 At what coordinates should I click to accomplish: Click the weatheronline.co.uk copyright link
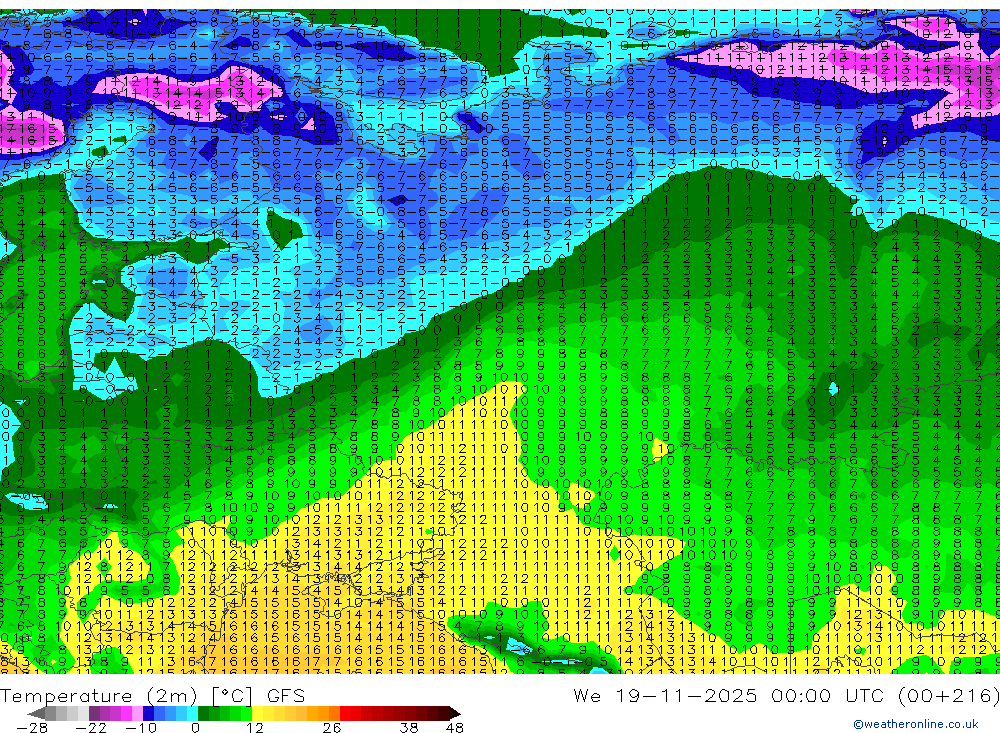[916, 724]
